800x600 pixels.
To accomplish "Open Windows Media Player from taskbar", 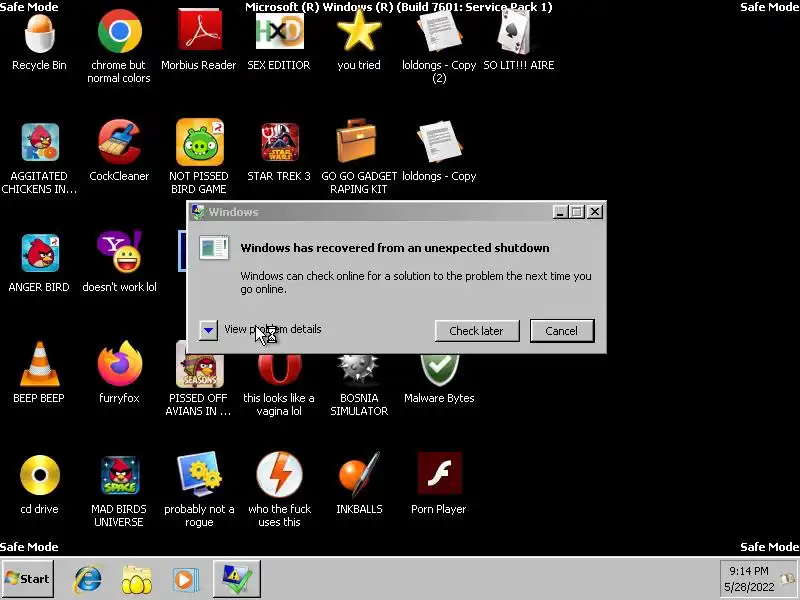I will point(184,580).
